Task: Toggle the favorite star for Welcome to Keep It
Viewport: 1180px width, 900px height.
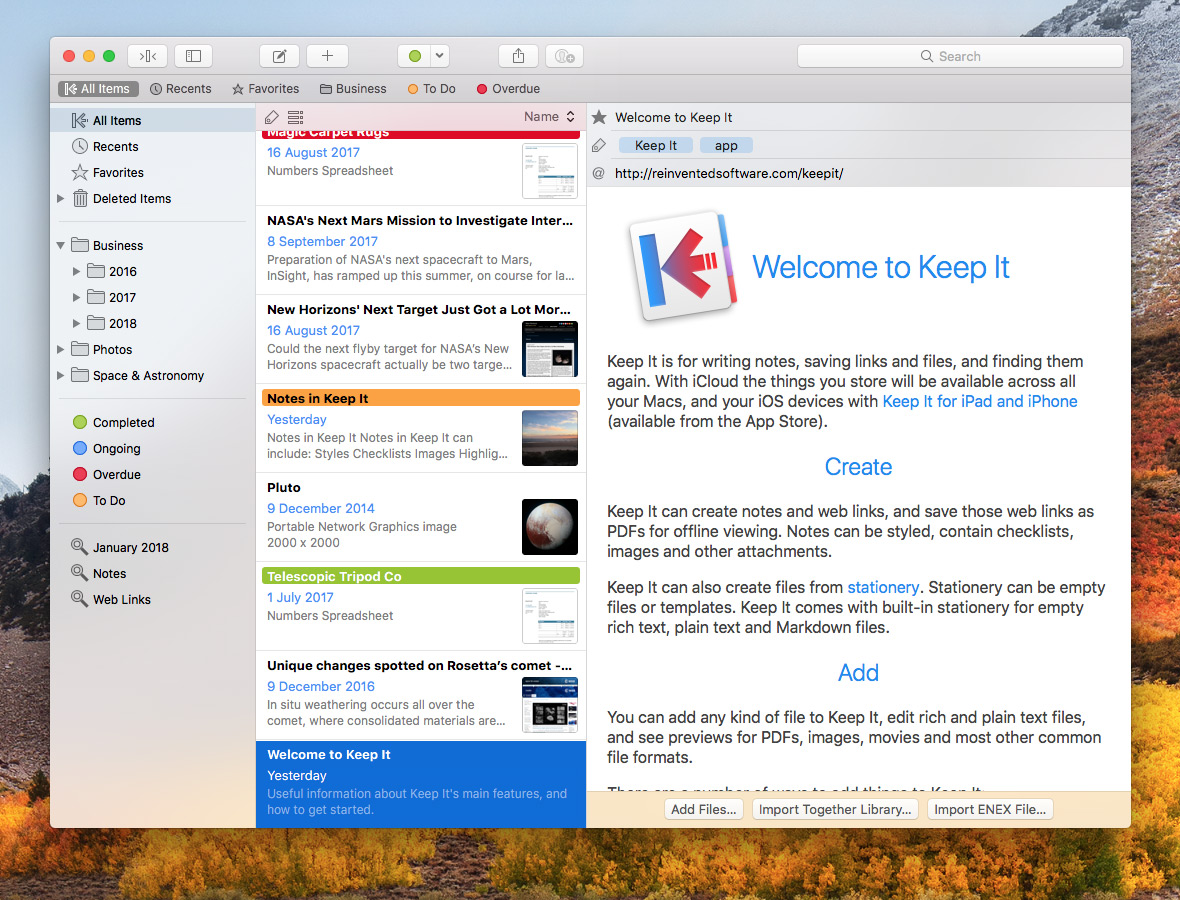Action: click(x=599, y=117)
